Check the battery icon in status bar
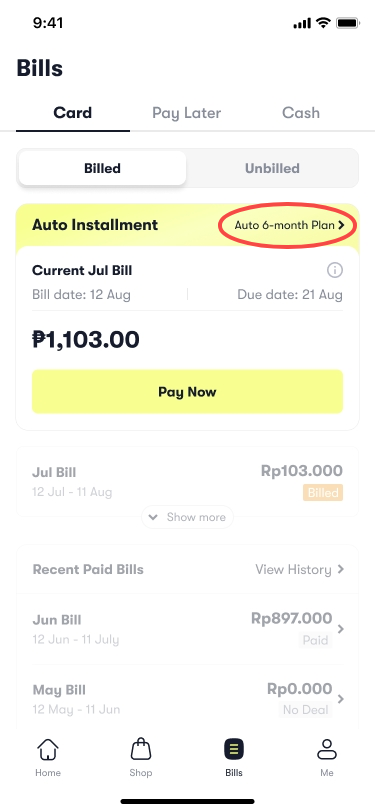Screen dimensions: 375x812 [x=348, y=23]
